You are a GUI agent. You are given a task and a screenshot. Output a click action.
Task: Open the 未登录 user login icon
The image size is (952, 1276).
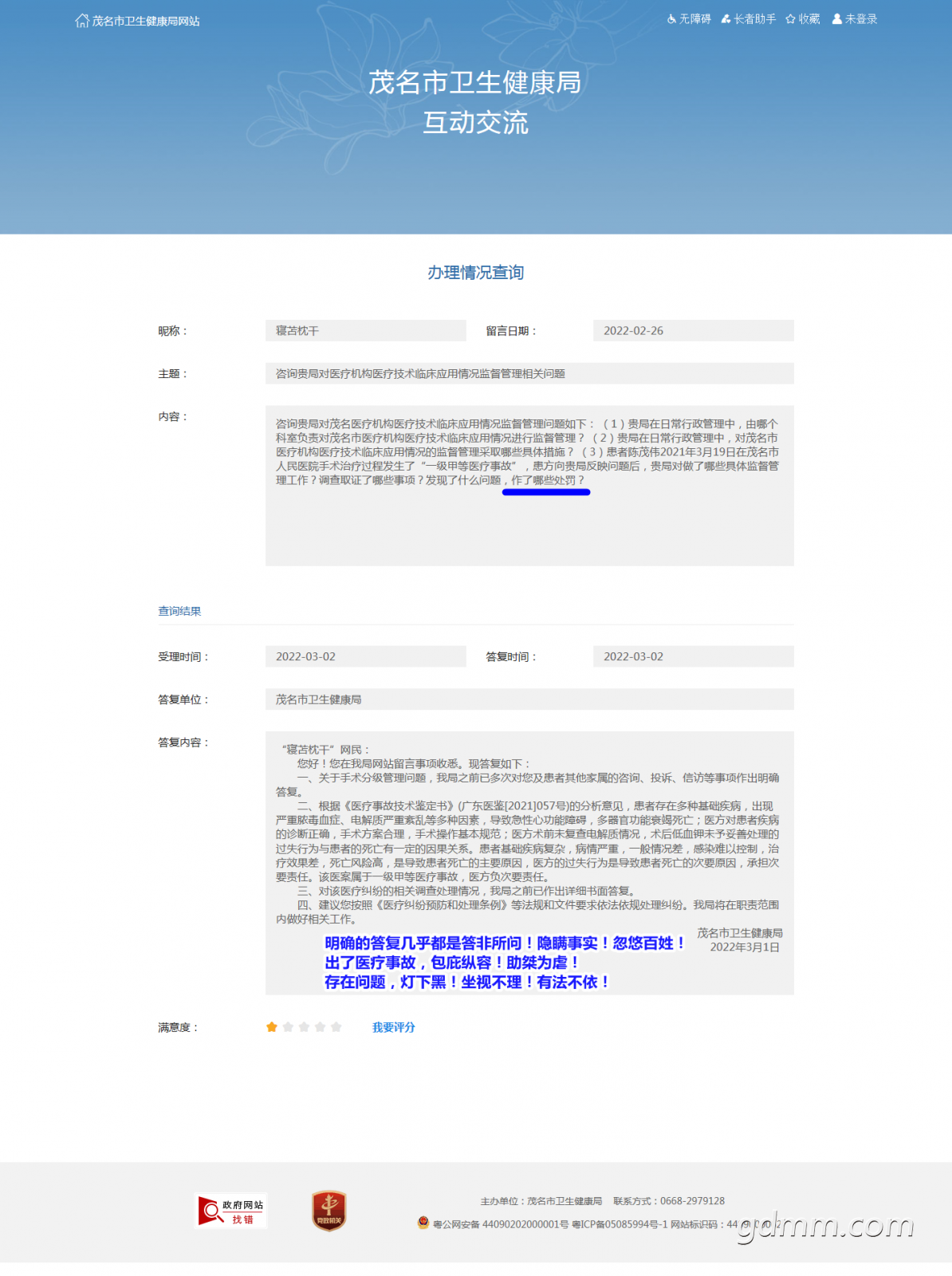pos(837,19)
